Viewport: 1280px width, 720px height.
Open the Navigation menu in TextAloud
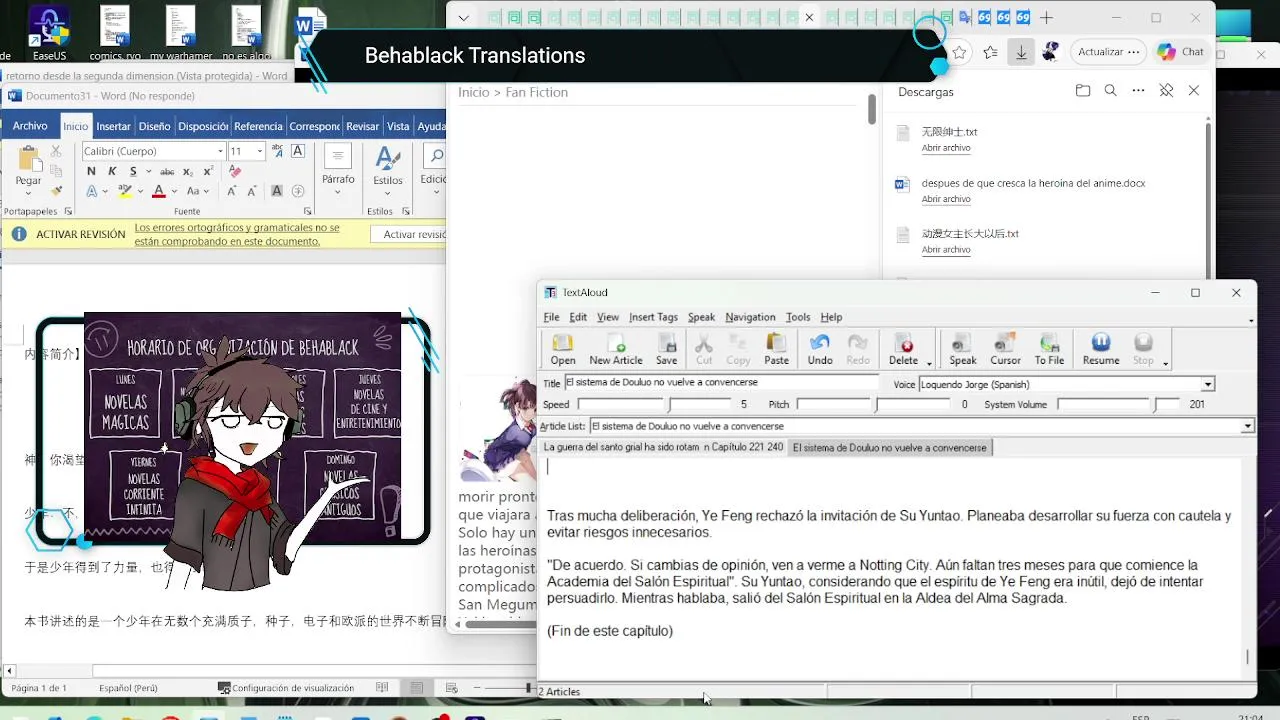[750, 317]
